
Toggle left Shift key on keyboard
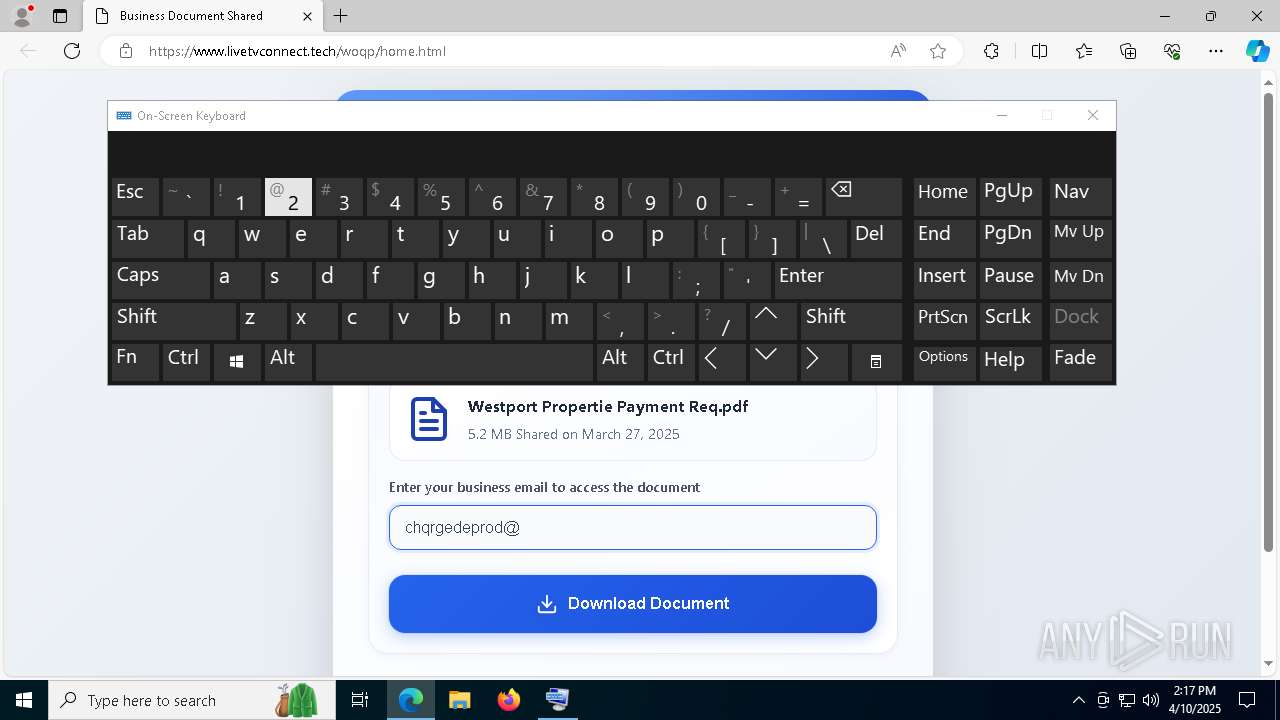click(x=173, y=320)
